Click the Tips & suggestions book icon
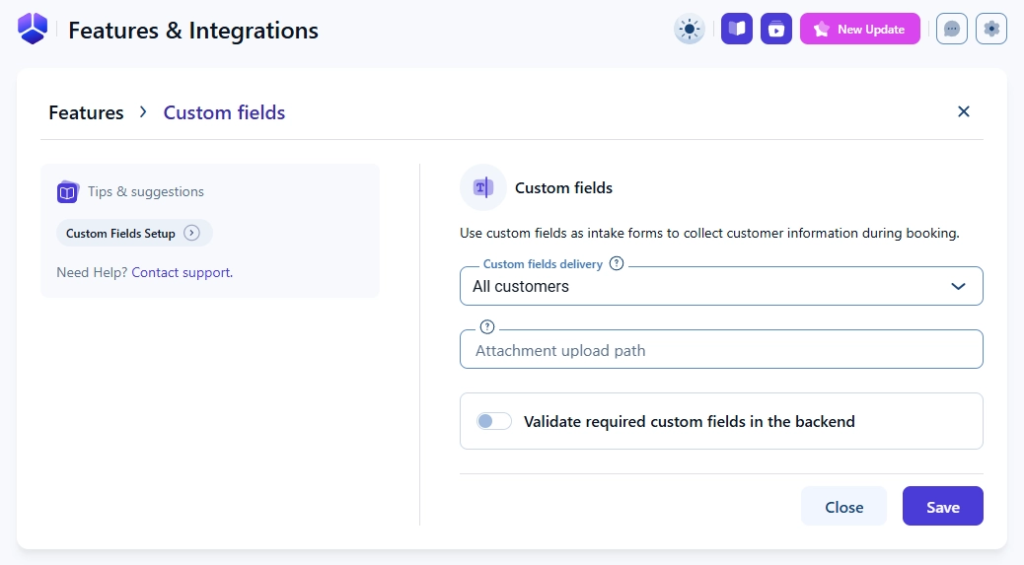This screenshot has width=1024, height=565. [x=68, y=192]
